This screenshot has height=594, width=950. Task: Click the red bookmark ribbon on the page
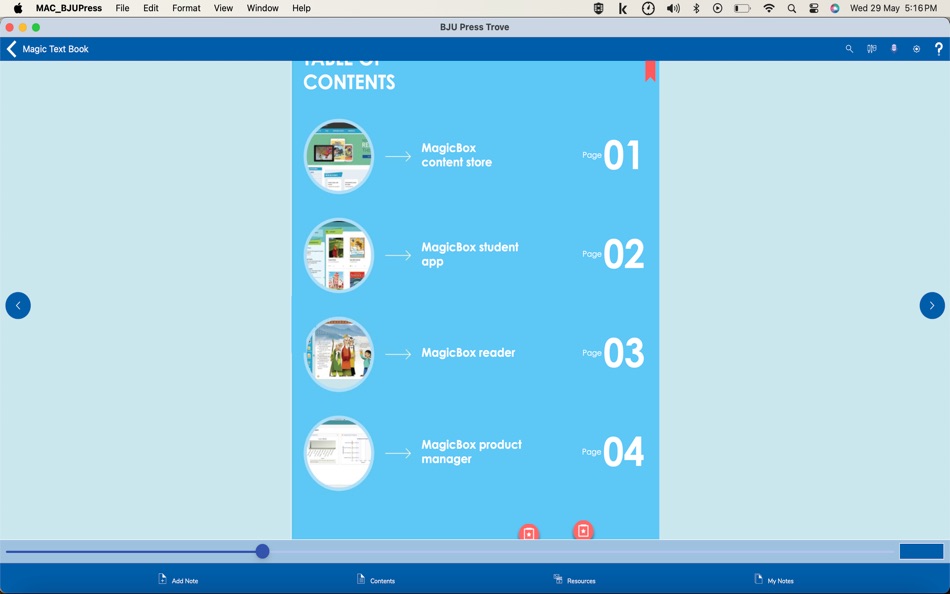649,70
